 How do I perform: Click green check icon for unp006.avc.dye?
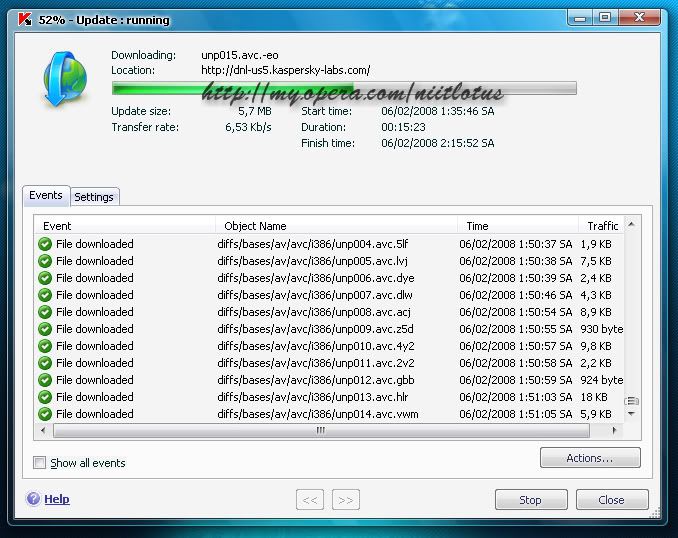[x=45, y=278]
